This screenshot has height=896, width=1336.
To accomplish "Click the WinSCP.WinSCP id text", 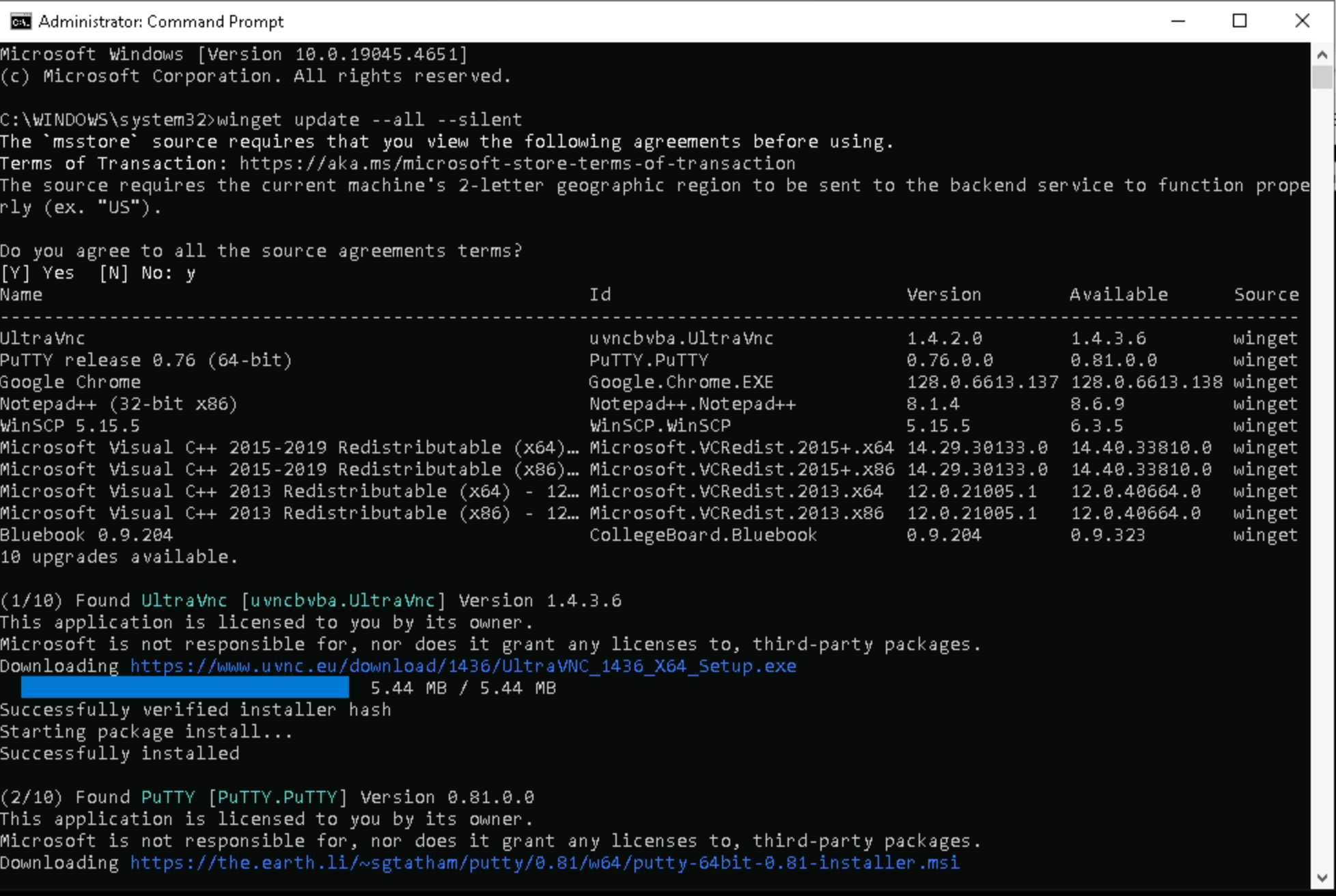I will tap(660, 425).
